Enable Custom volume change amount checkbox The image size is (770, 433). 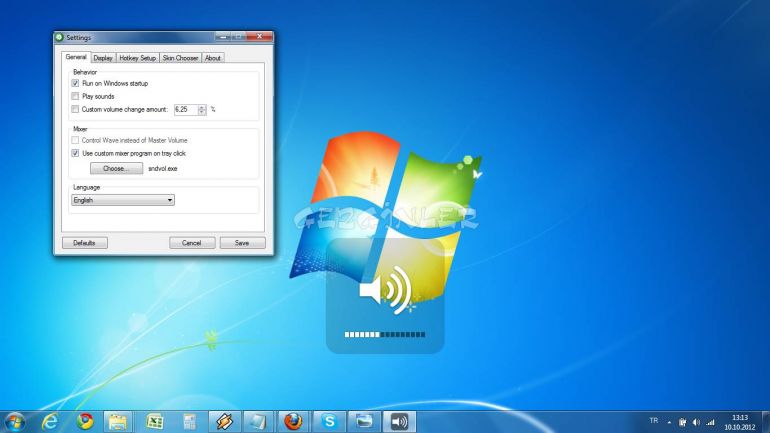(x=75, y=109)
